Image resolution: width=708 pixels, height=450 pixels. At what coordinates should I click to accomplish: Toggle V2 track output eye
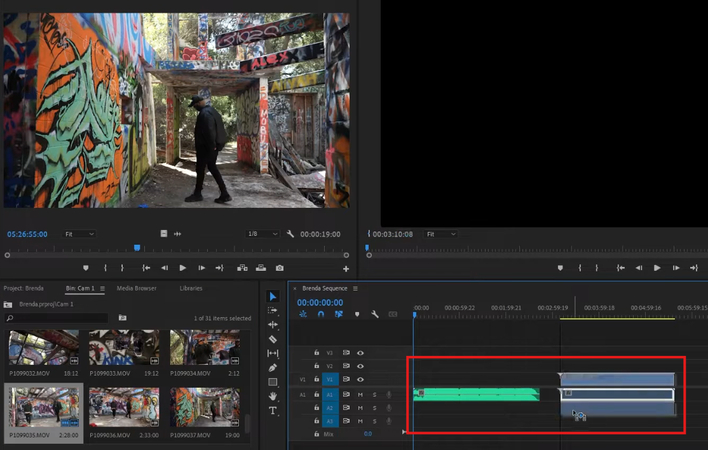[x=360, y=366]
